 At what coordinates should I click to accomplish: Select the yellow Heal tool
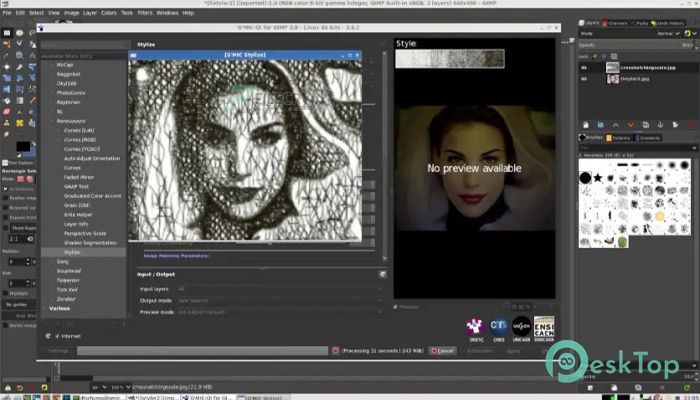pos(20,123)
